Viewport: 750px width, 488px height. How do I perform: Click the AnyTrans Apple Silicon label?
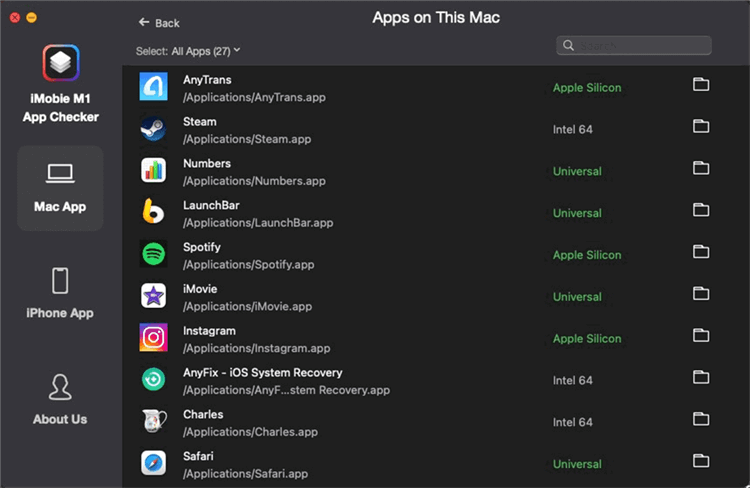(587, 88)
